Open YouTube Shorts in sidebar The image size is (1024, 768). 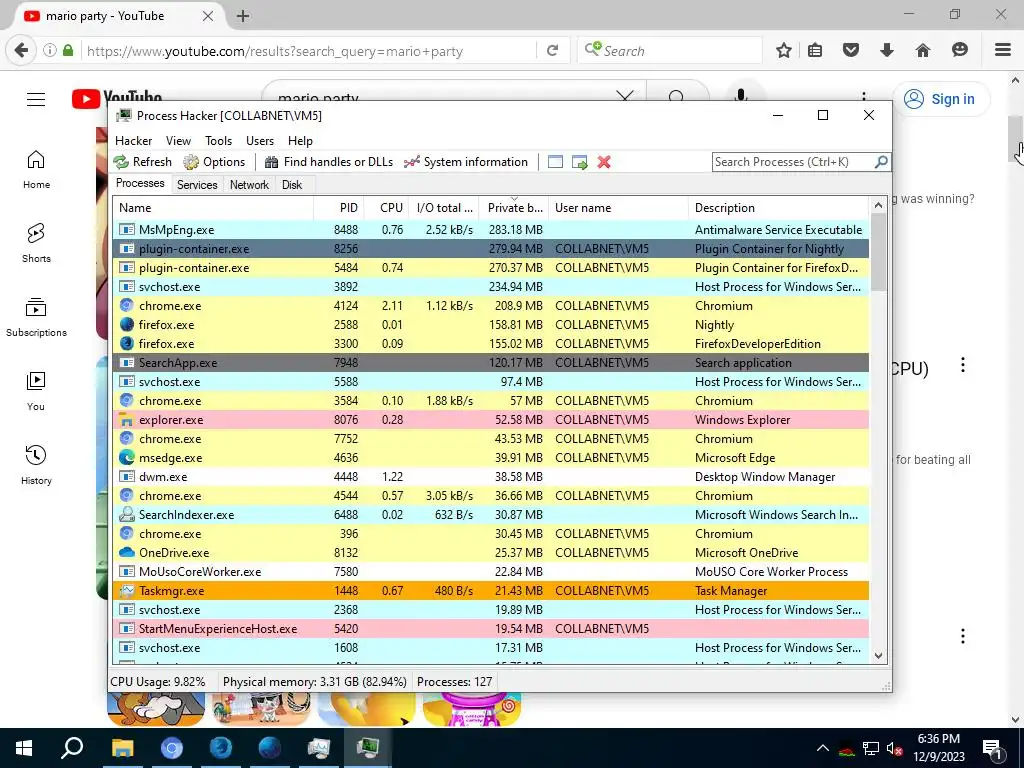pos(36,243)
